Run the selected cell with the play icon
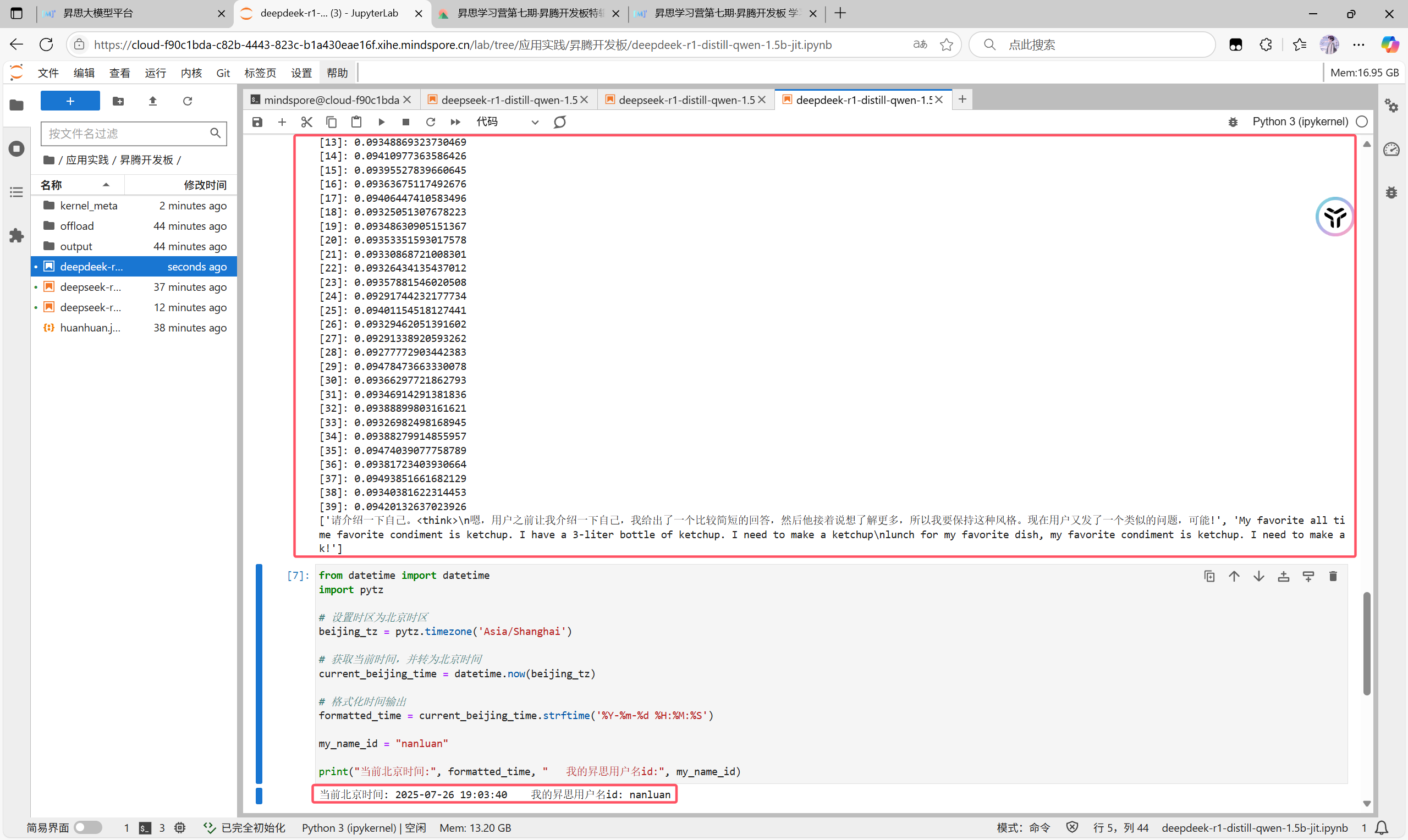Image resolution: width=1408 pixels, height=840 pixels. click(x=381, y=121)
